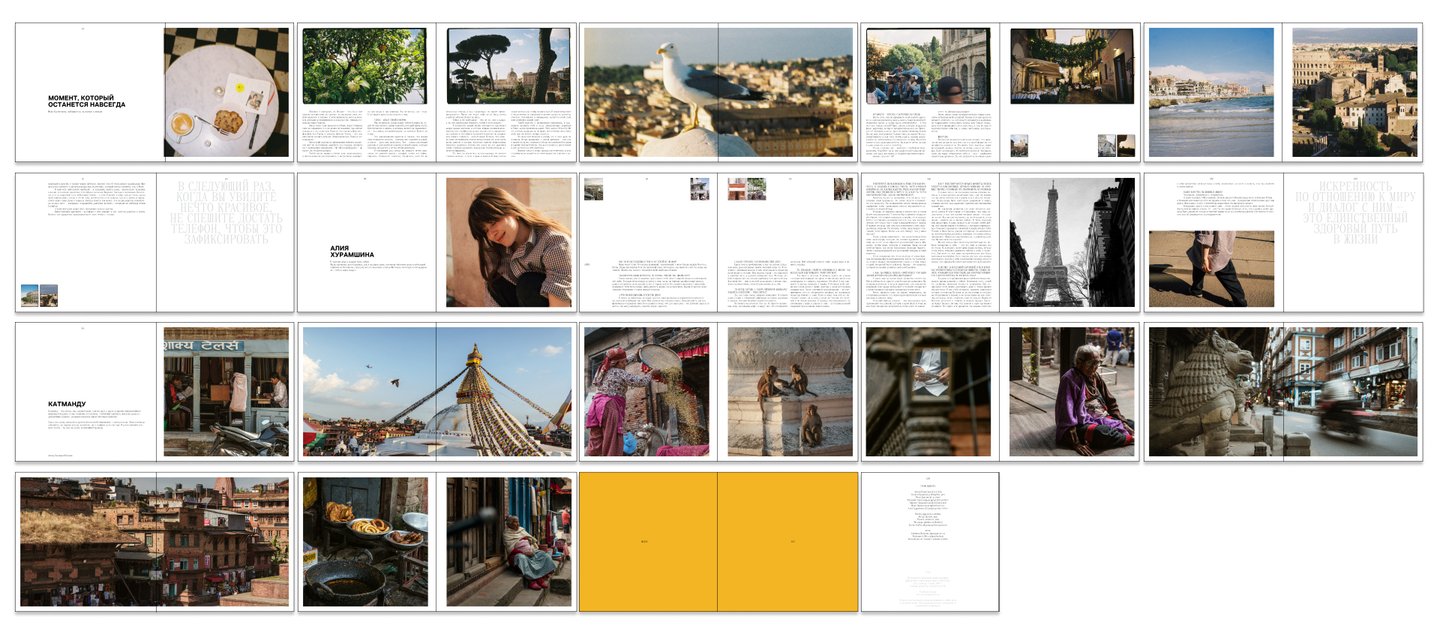Viewport: 1440px width, 635px height.
Task: Open the black-and-white Eiffel Tower photo
Action: coord(1072,242)
